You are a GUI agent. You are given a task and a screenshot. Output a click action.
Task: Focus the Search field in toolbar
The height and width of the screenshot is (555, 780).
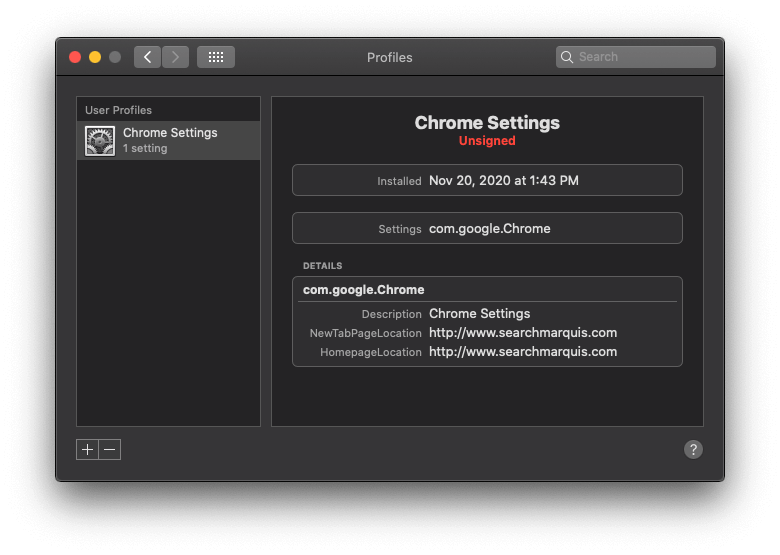click(x=636, y=57)
